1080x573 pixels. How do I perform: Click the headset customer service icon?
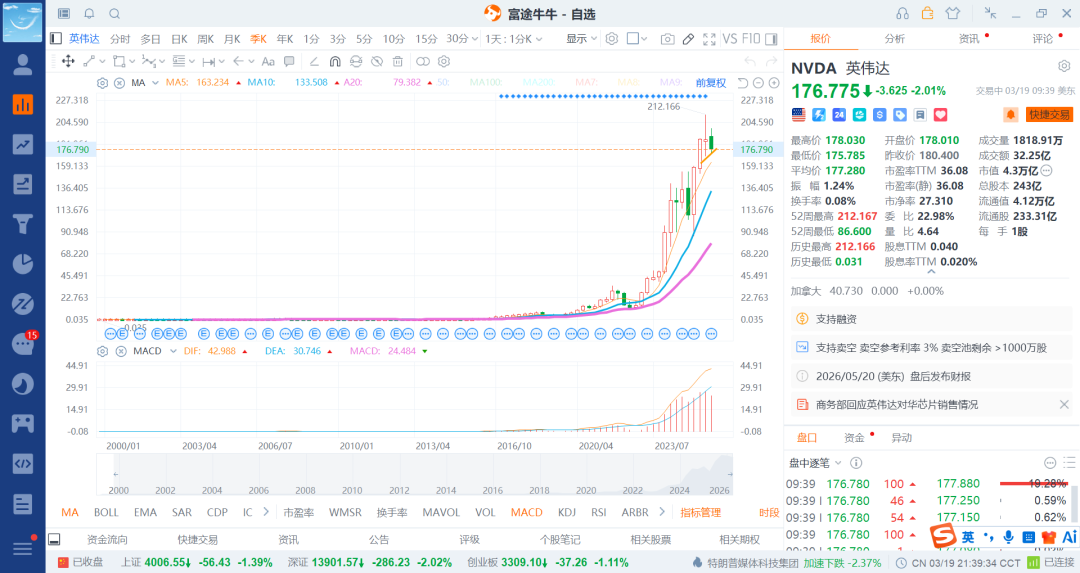point(902,13)
